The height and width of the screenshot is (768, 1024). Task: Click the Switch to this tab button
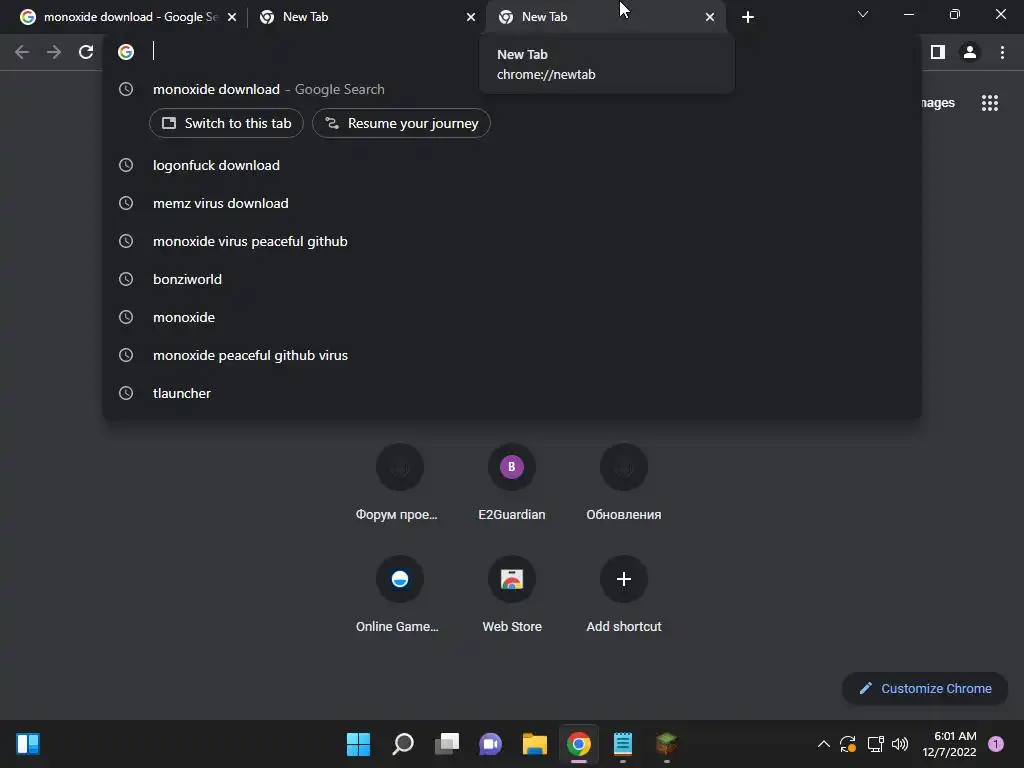[x=226, y=123]
